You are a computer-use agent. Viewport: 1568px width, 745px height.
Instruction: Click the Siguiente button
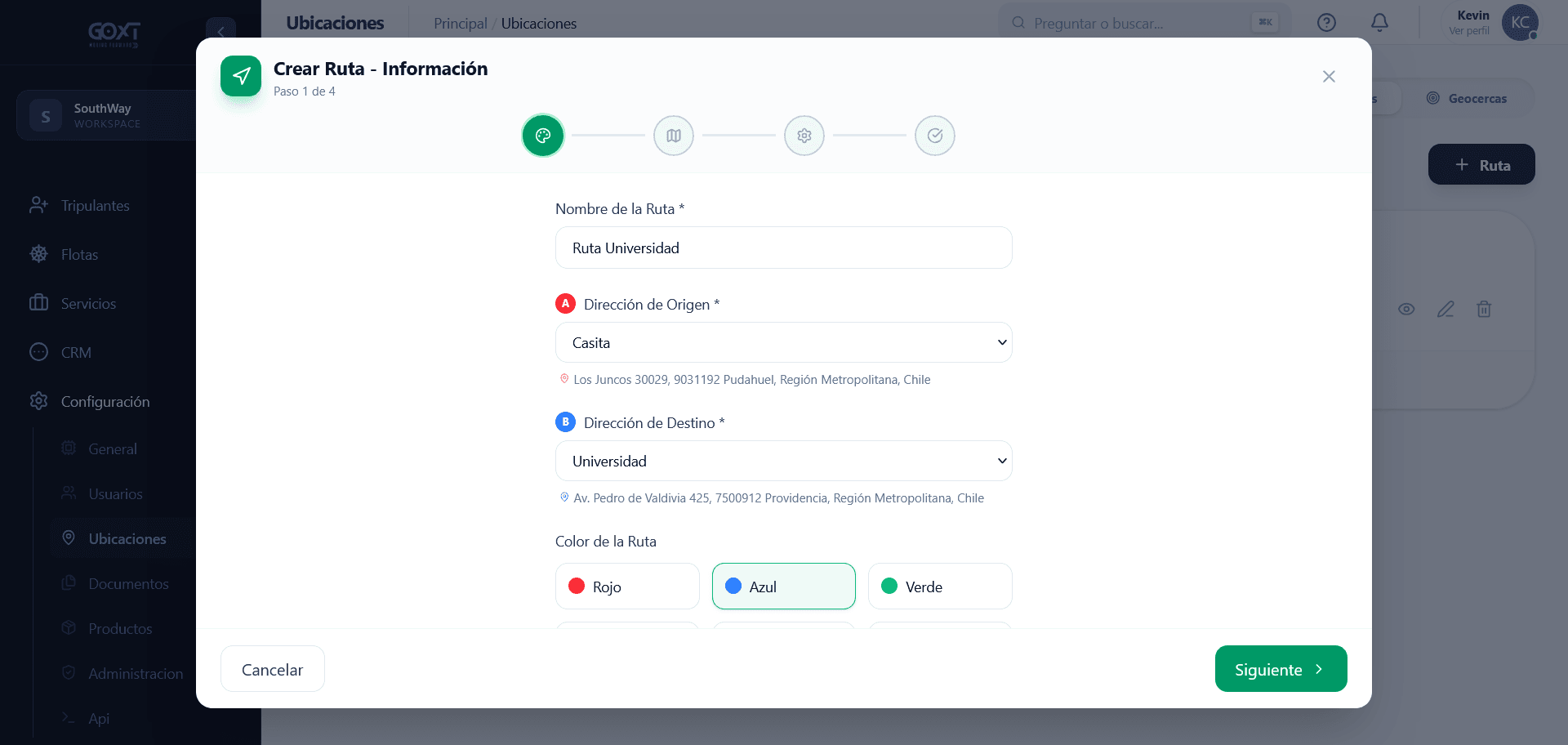[x=1281, y=669]
